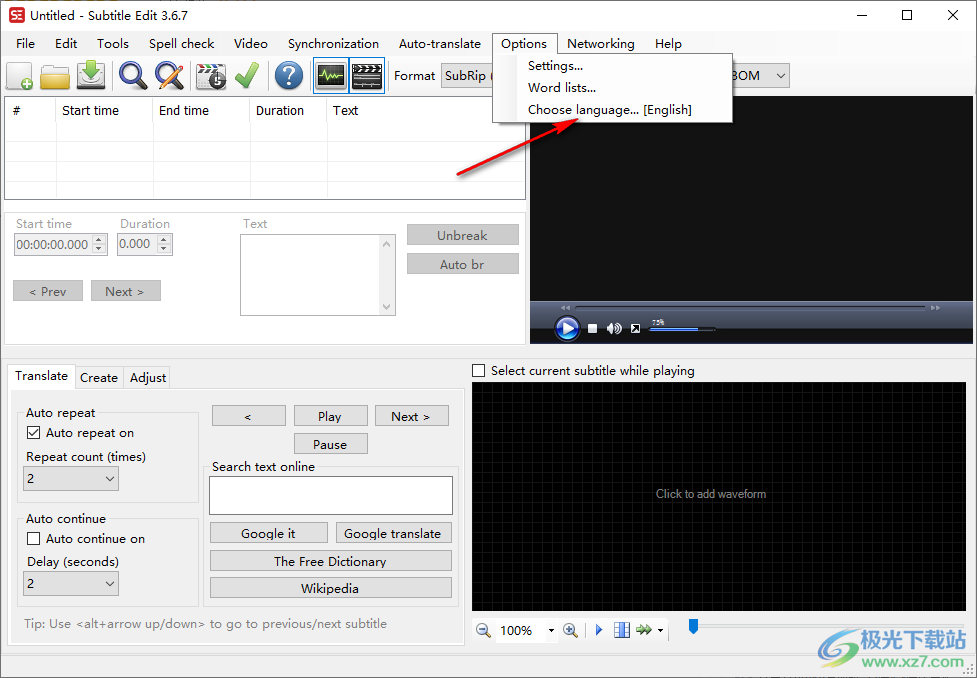Click the Google it button
The image size is (977, 678).
coord(269,533)
